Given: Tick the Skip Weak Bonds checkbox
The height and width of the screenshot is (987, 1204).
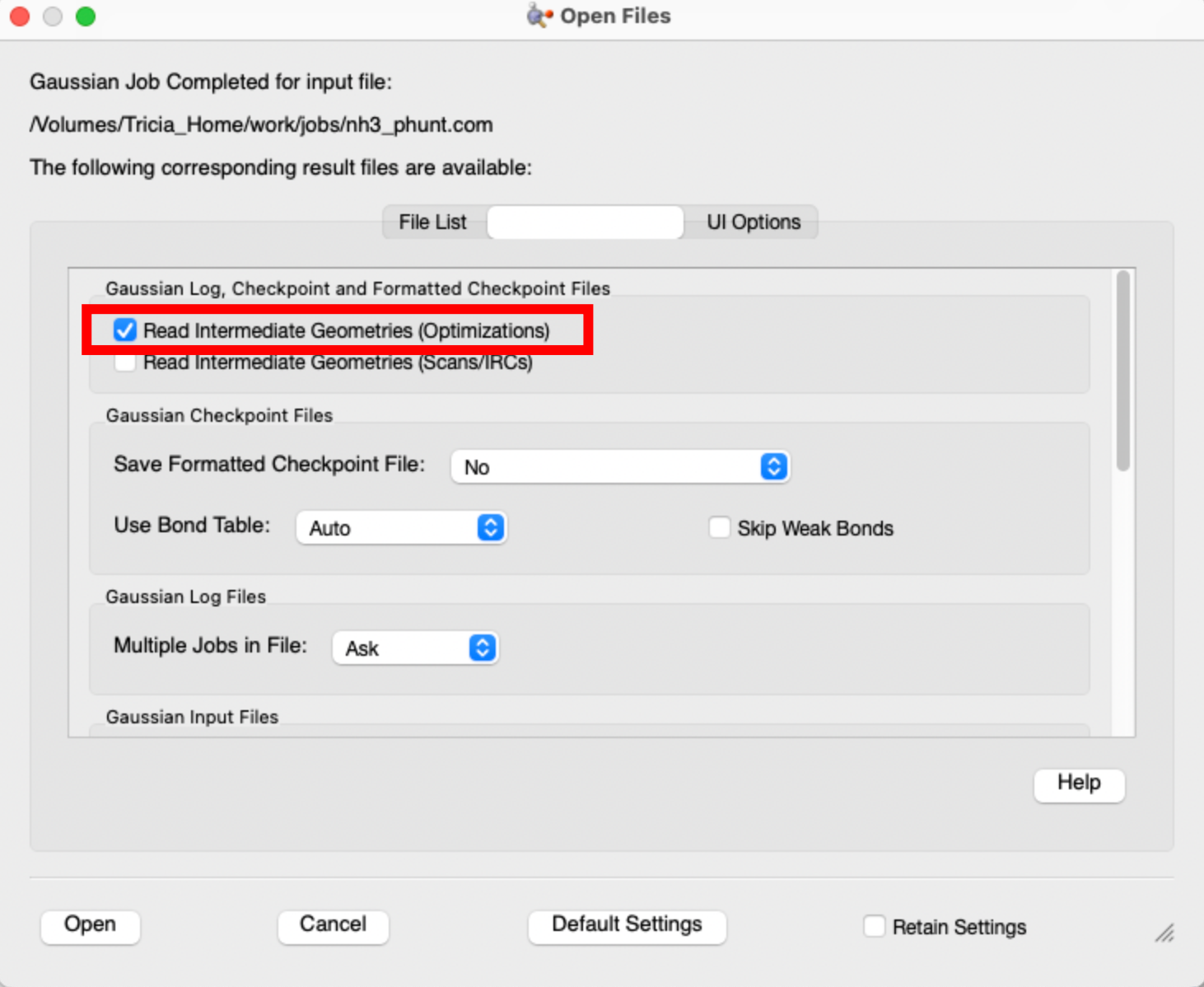Looking at the screenshot, I should 720,528.
